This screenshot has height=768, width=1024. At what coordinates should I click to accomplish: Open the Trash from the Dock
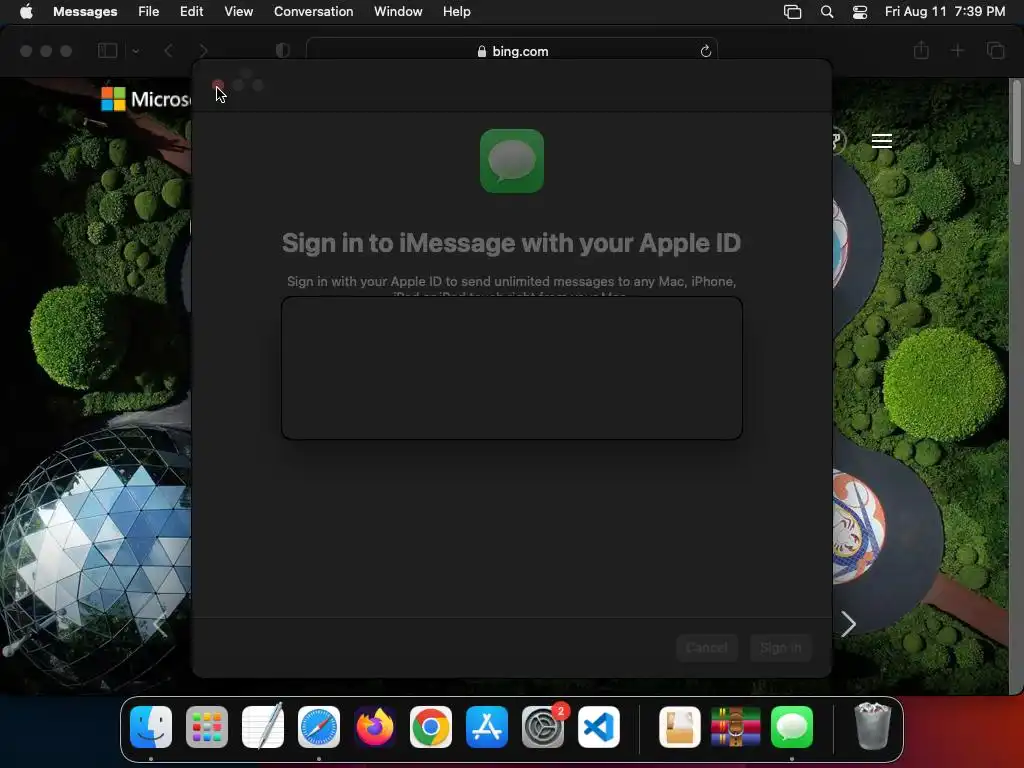click(x=872, y=727)
